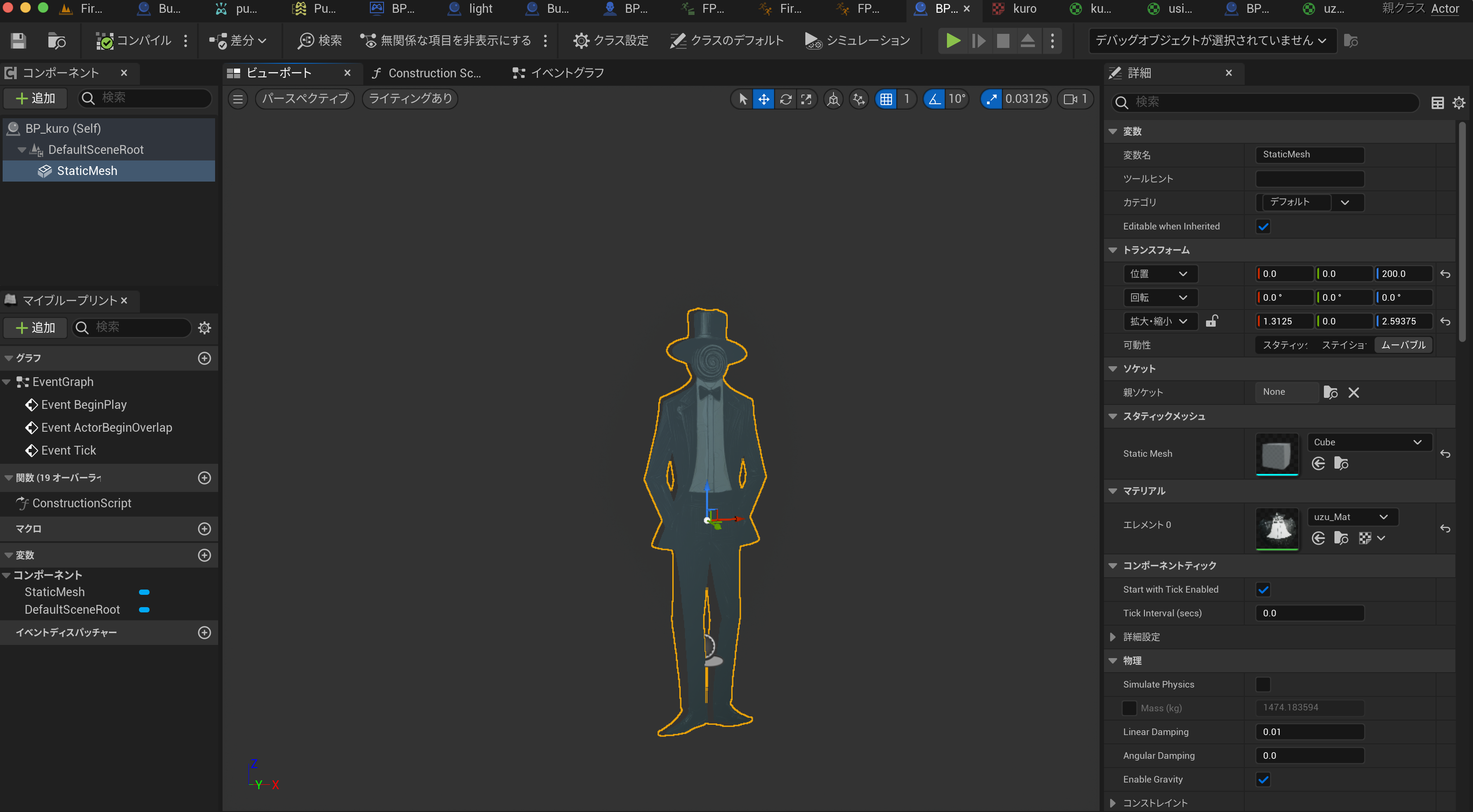Uncheck the Enable Gravity checkbox

[x=1263, y=779]
